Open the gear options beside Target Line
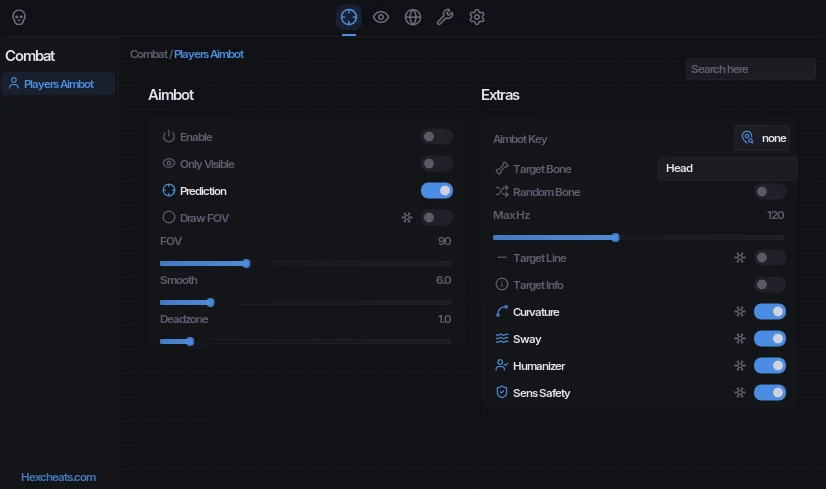Viewport: 826px width, 489px height. pos(740,258)
